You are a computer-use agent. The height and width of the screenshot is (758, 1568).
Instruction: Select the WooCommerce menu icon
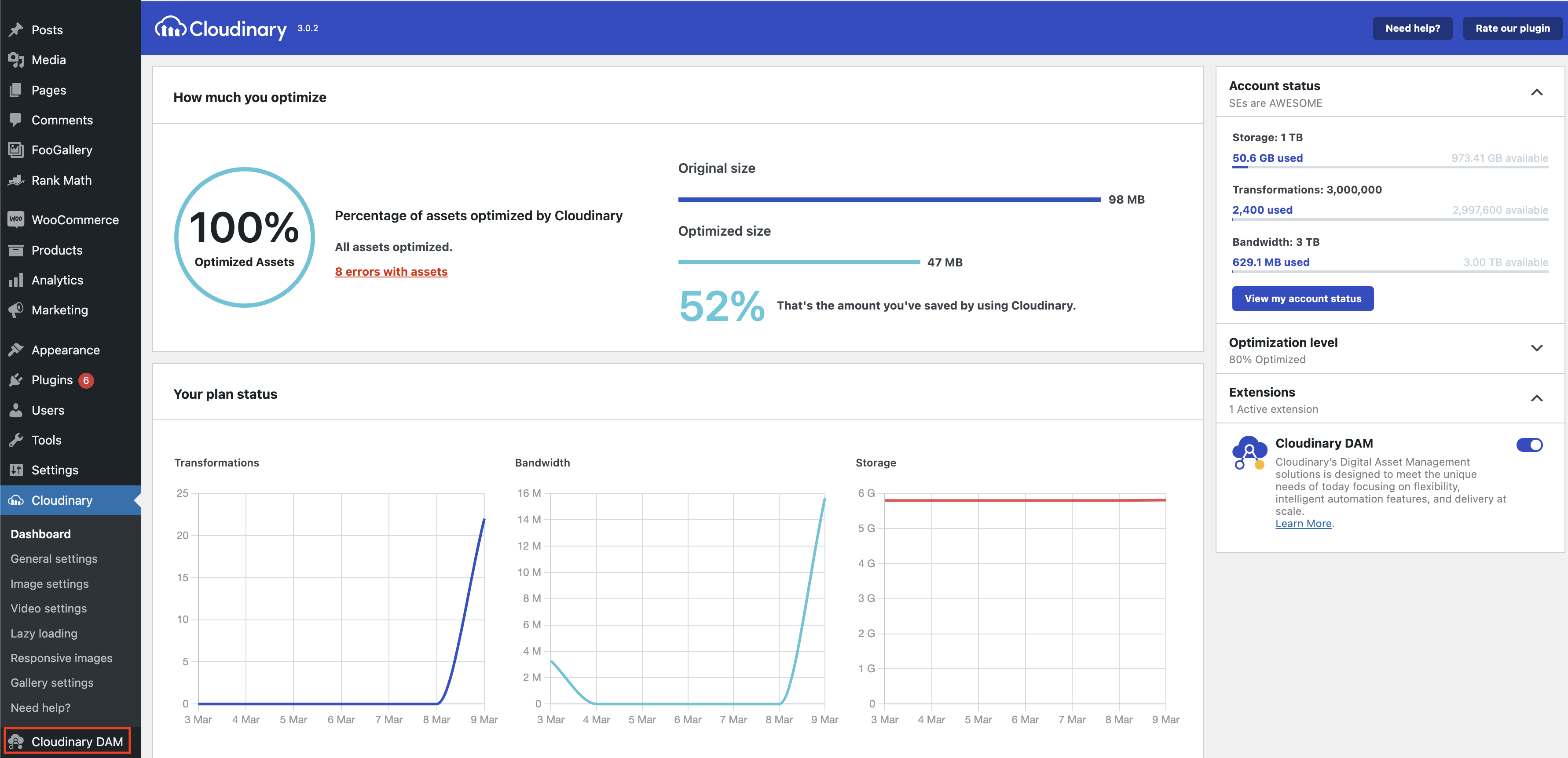pyautogui.click(x=15, y=219)
